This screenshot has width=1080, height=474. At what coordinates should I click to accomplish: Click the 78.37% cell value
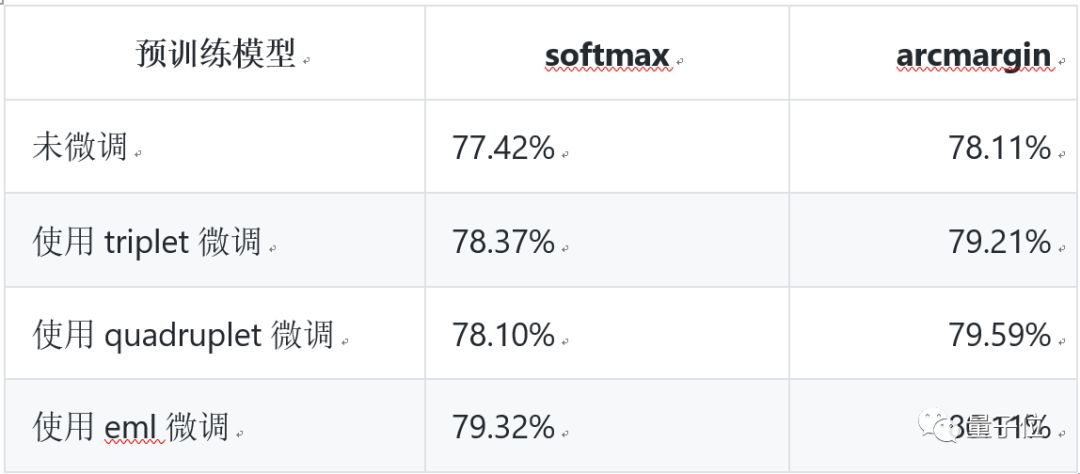click(x=503, y=242)
